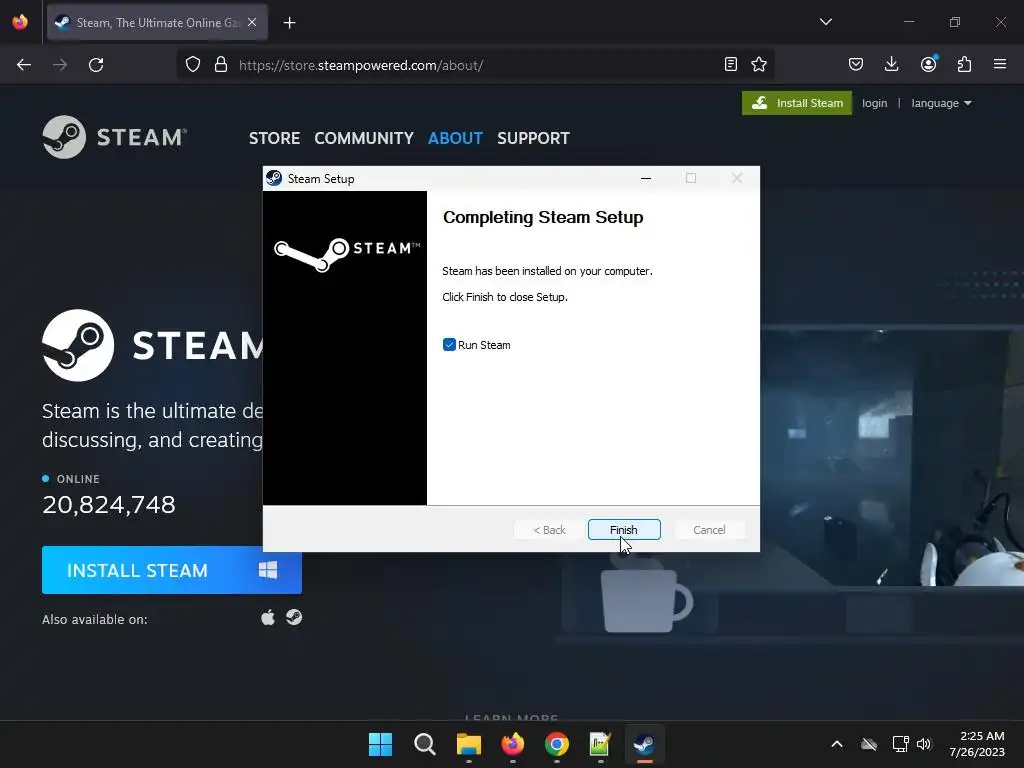Click the OneDrive cloud tray icon
Image resolution: width=1024 pixels, height=768 pixels.
point(869,744)
